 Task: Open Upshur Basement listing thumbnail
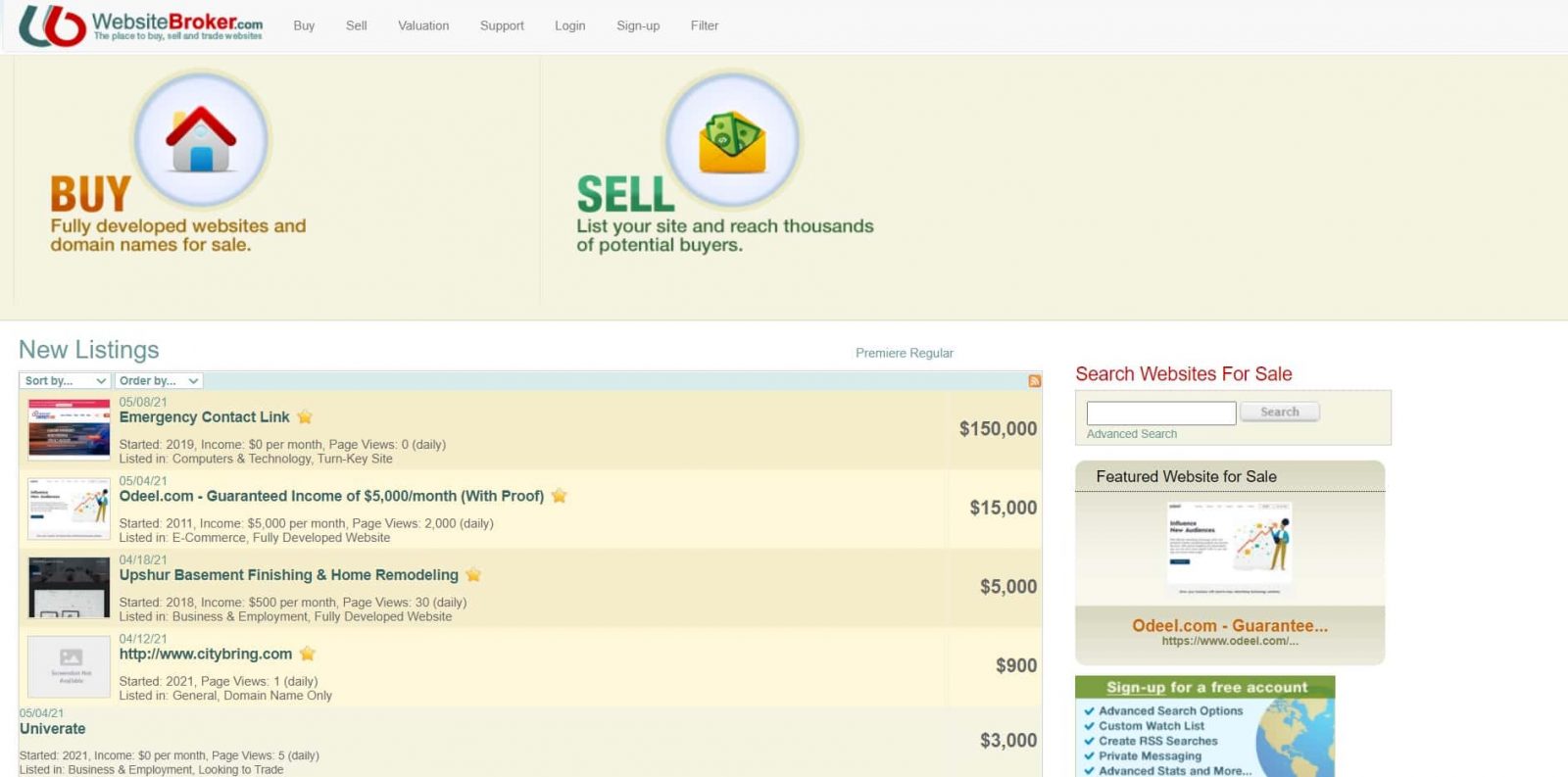pos(69,588)
